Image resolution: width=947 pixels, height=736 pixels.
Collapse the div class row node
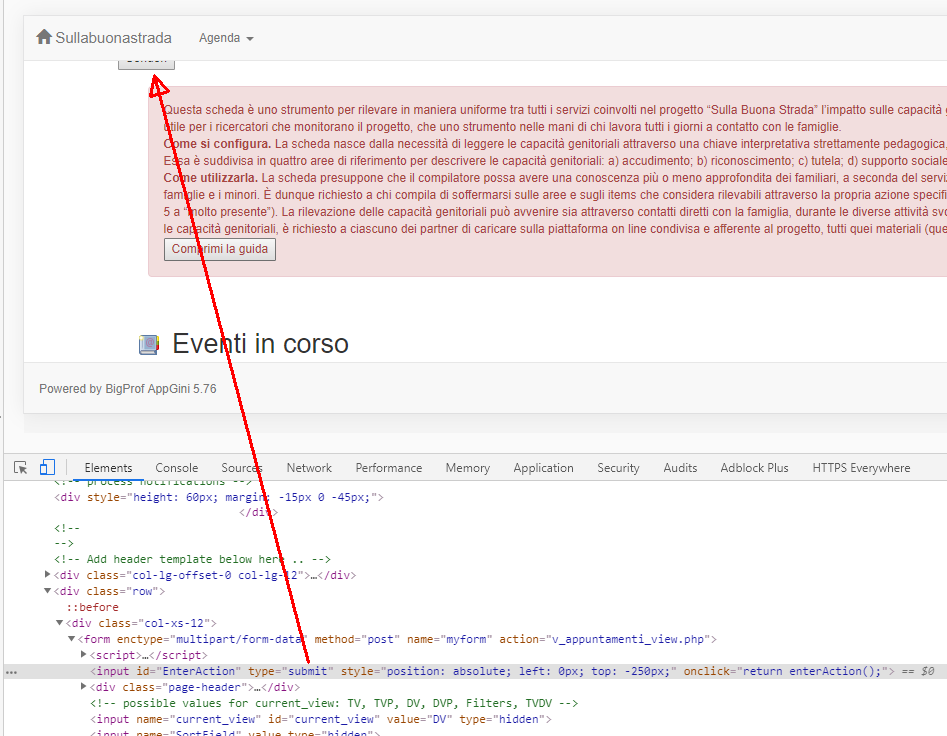coord(48,590)
